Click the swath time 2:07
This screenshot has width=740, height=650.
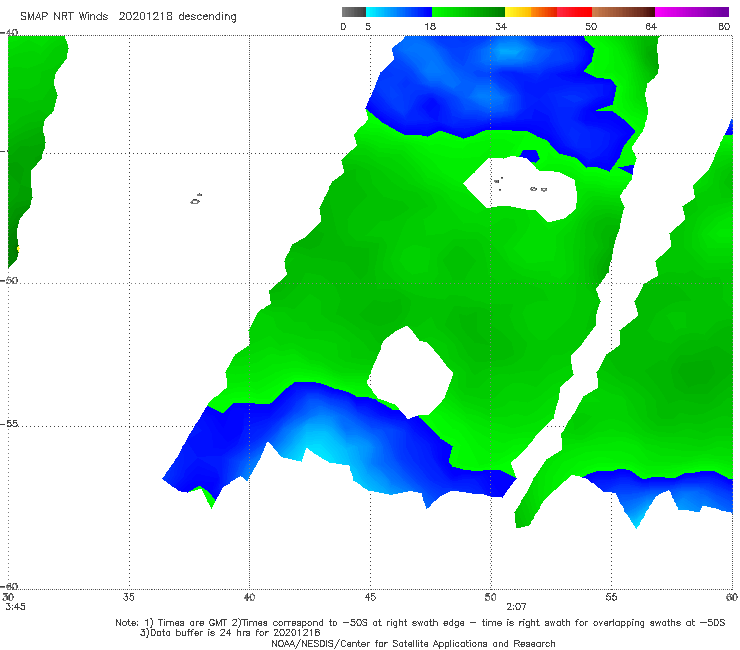point(516,607)
